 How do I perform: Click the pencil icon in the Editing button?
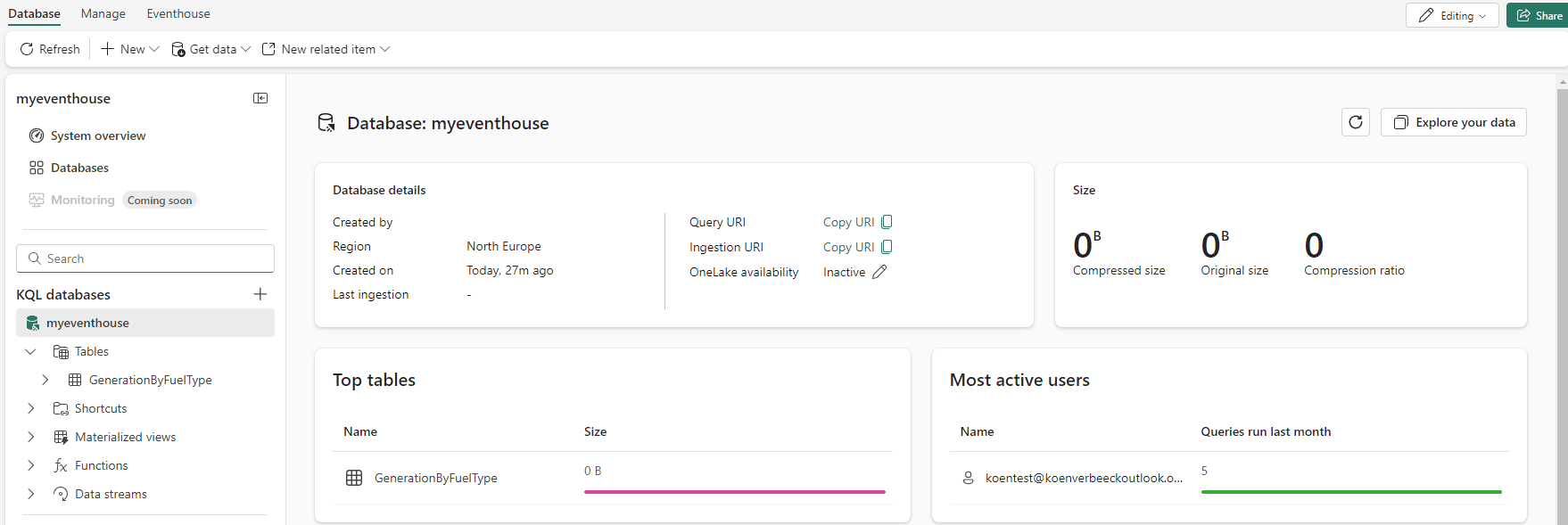(1426, 15)
